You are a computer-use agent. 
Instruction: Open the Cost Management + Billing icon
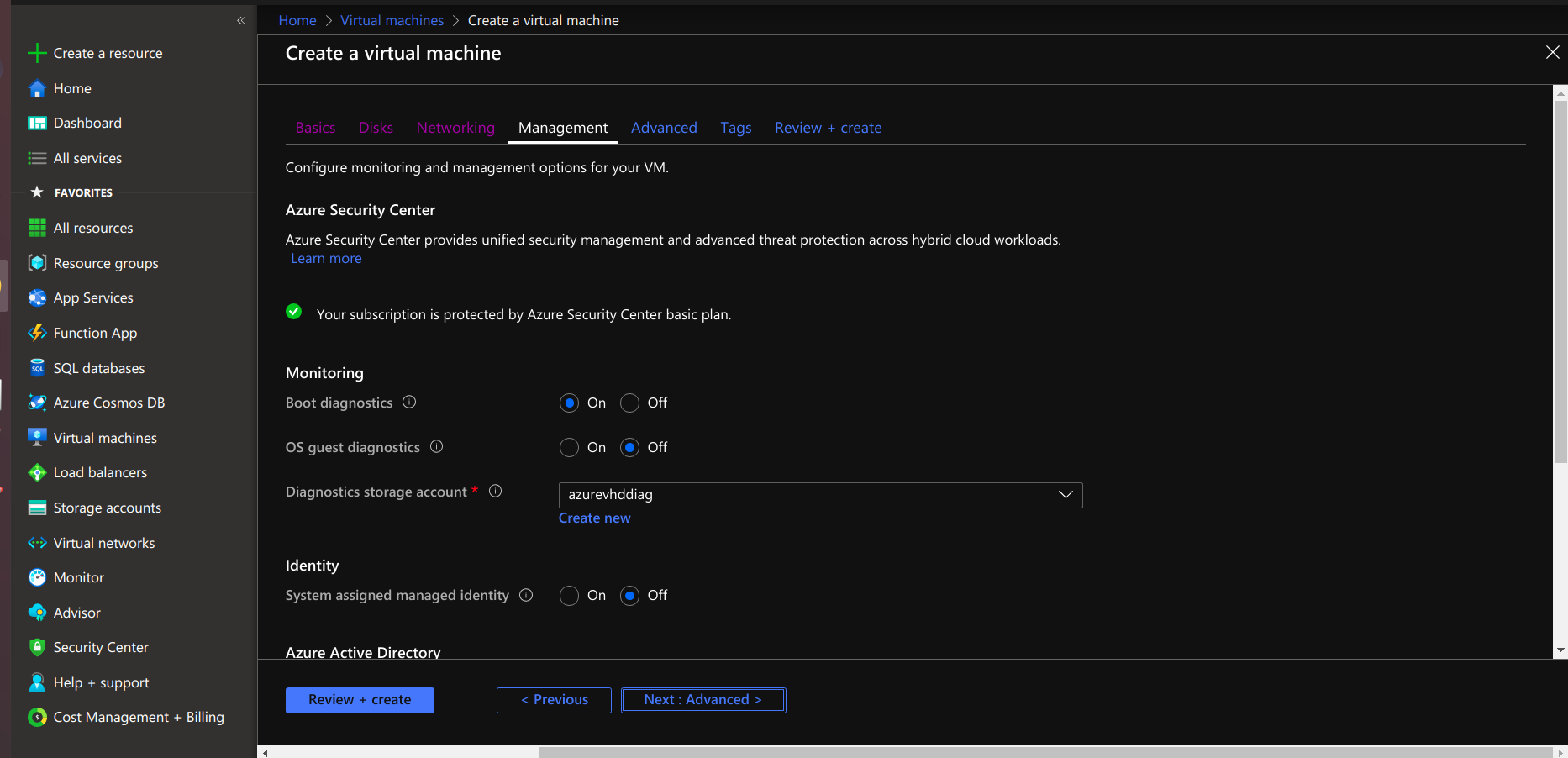pos(37,717)
